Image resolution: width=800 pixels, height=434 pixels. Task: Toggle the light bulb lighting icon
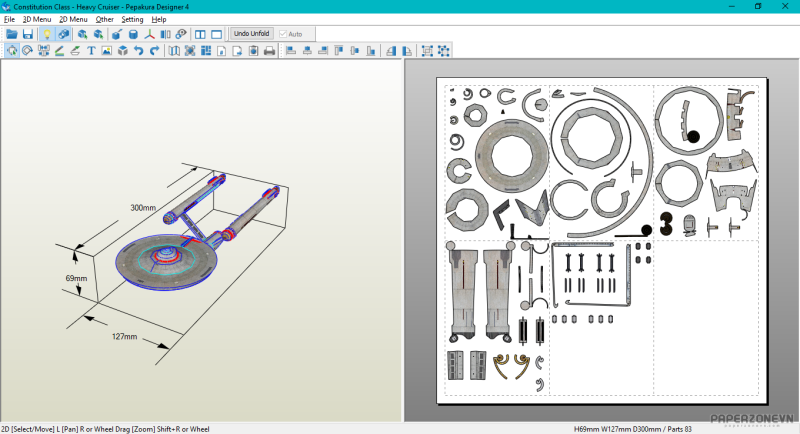(x=46, y=34)
